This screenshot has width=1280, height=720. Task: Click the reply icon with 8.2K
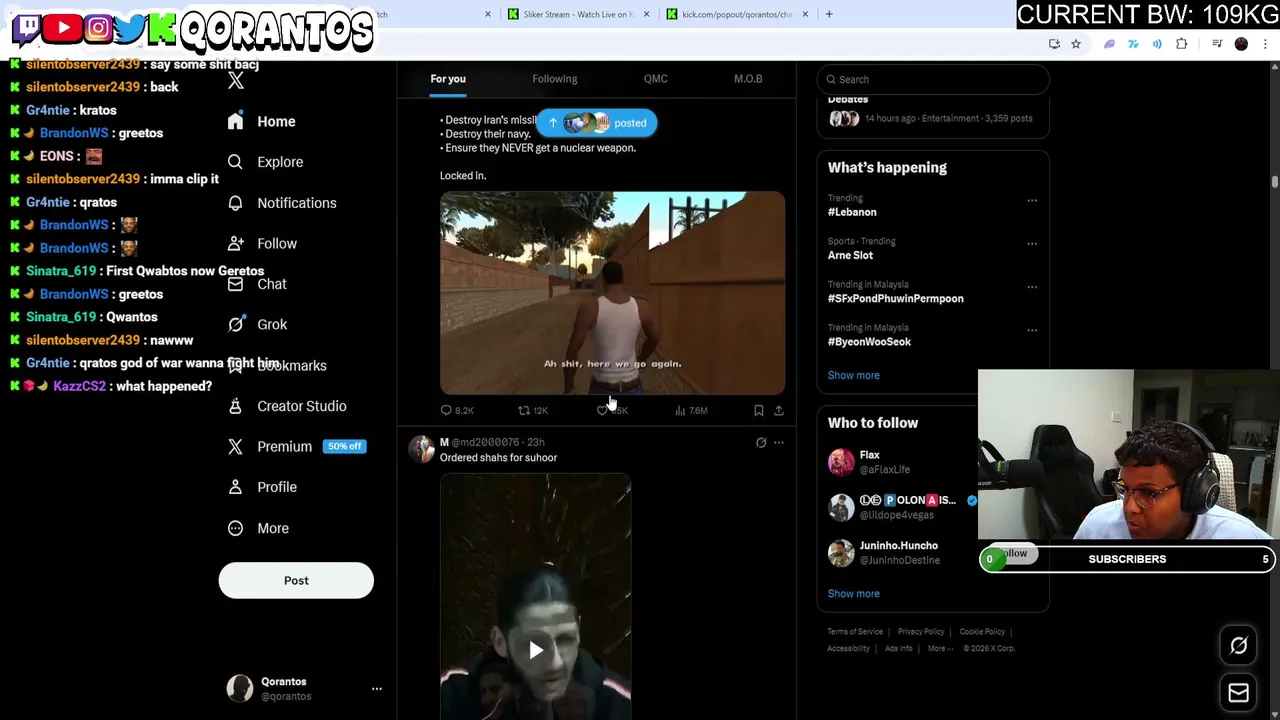coord(446,410)
